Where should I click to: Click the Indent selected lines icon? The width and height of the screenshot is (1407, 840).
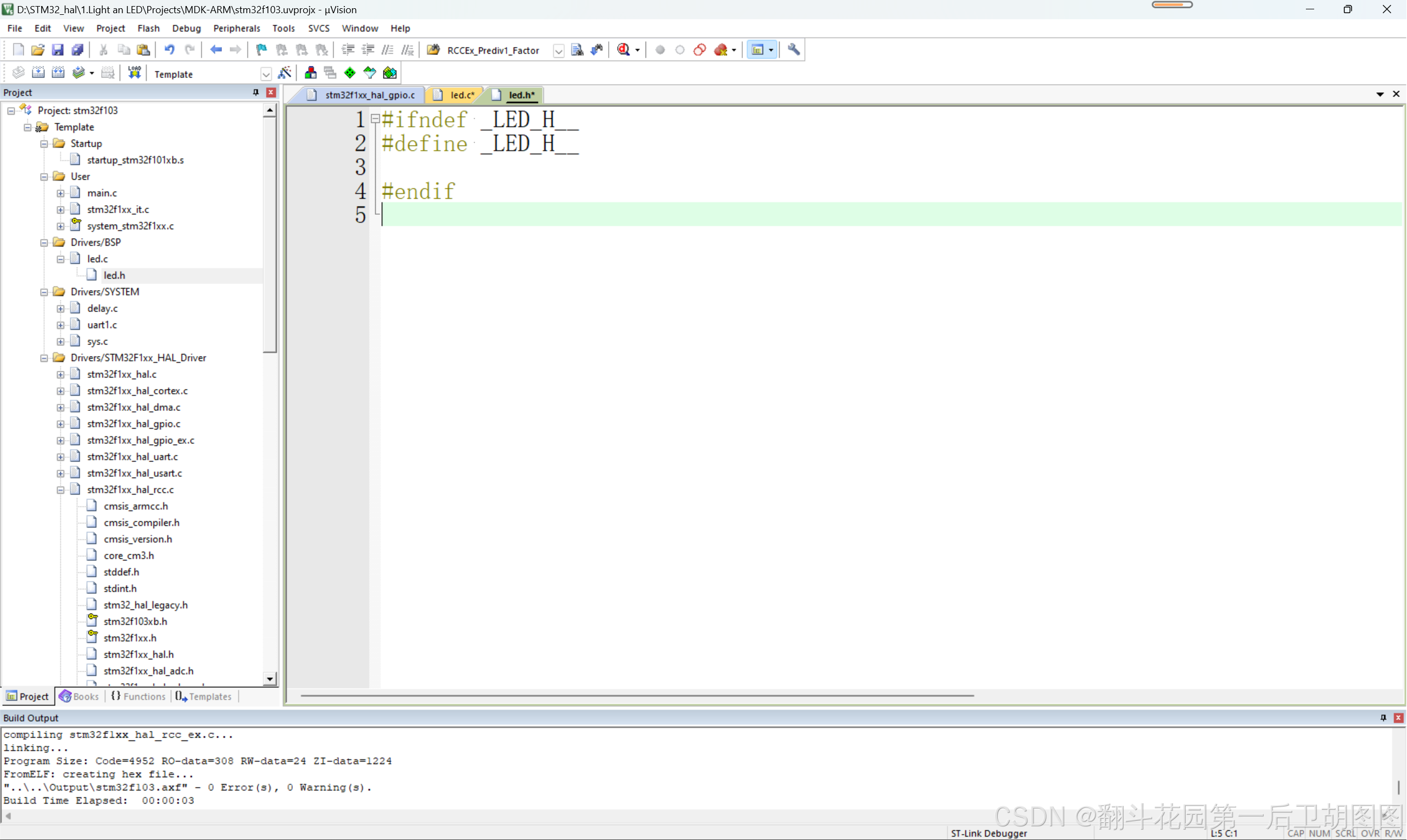348,50
